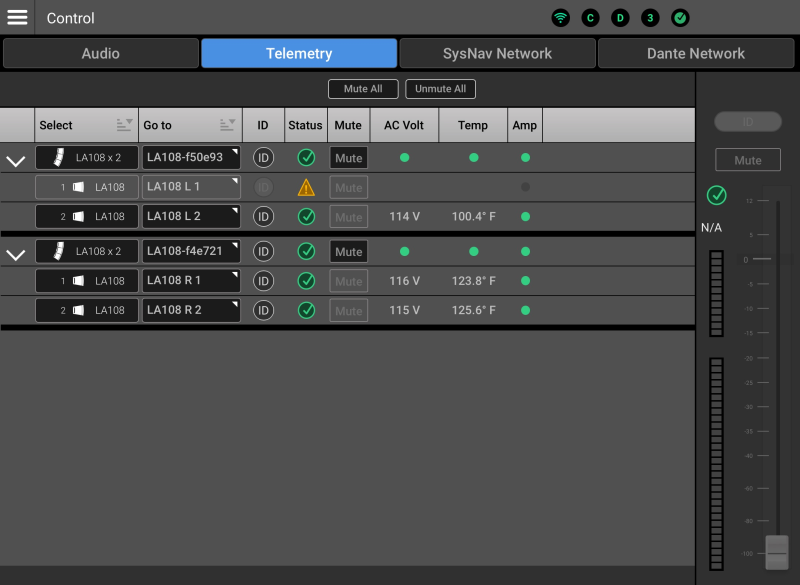Image resolution: width=800 pixels, height=585 pixels.
Task: Click the volume fader handle on the right
Action: tap(776, 551)
